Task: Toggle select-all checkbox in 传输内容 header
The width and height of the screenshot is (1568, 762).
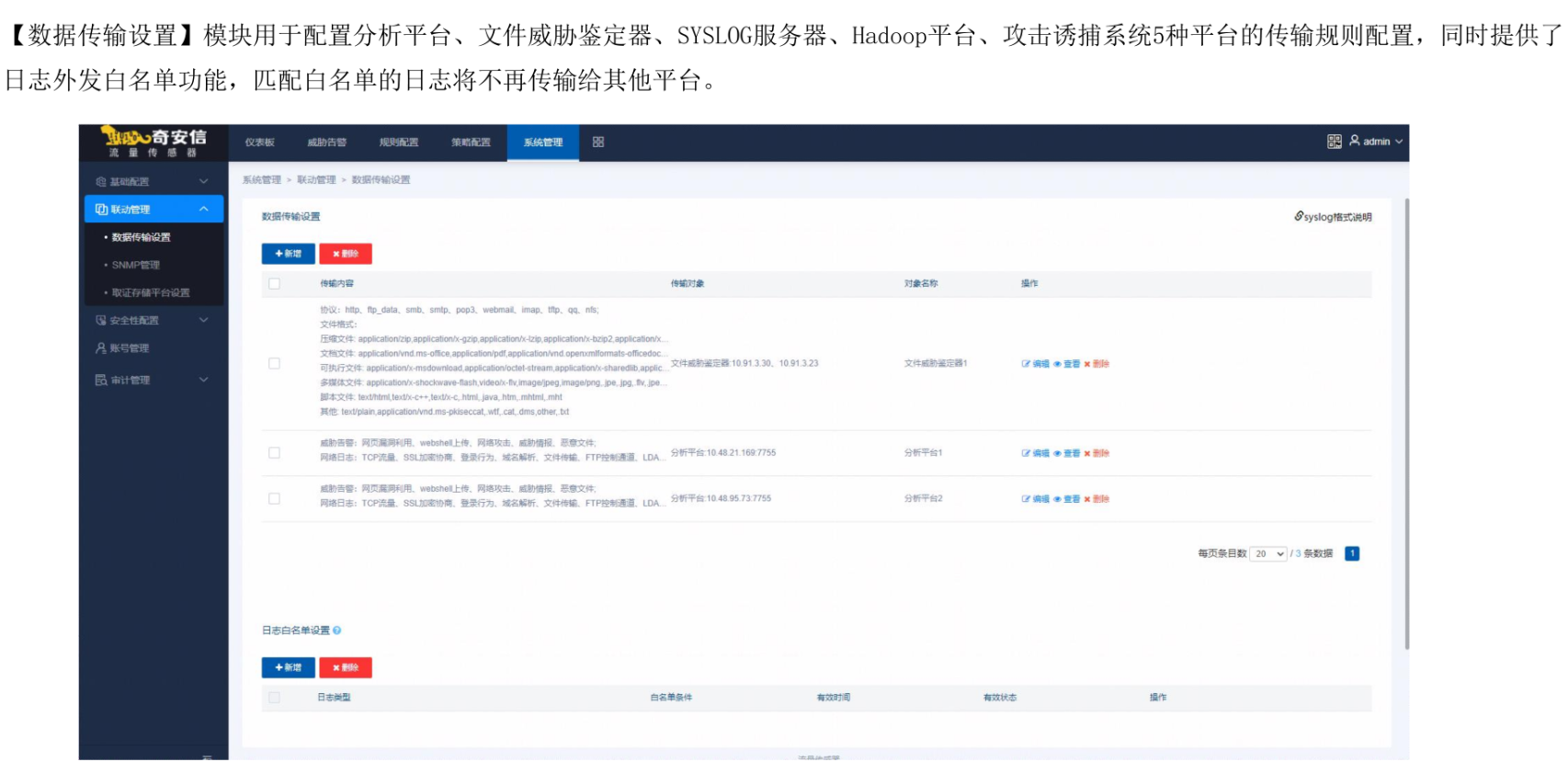Action: pyautogui.click(x=274, y=284)
